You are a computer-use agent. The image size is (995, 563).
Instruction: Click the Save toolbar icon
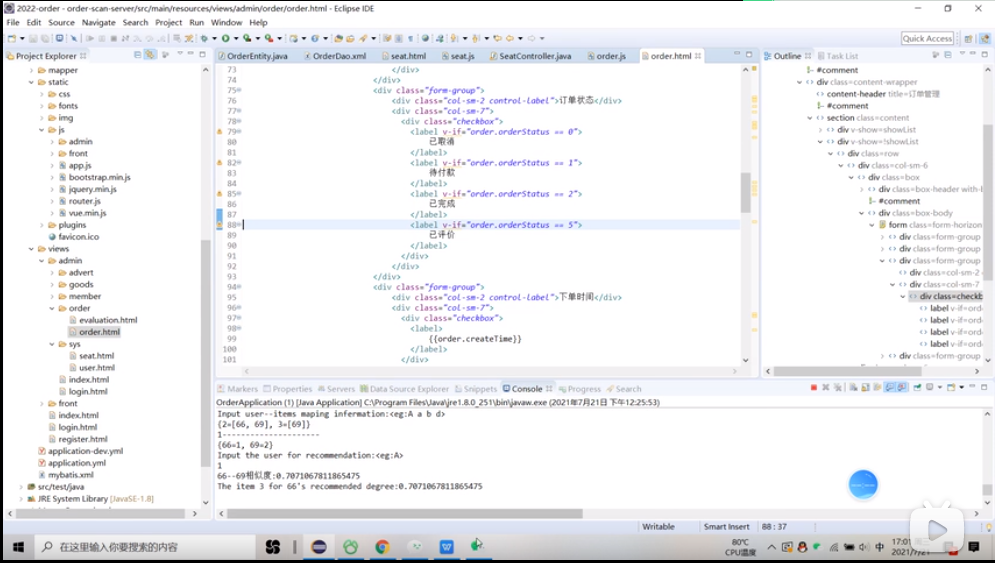coord(33,38)
